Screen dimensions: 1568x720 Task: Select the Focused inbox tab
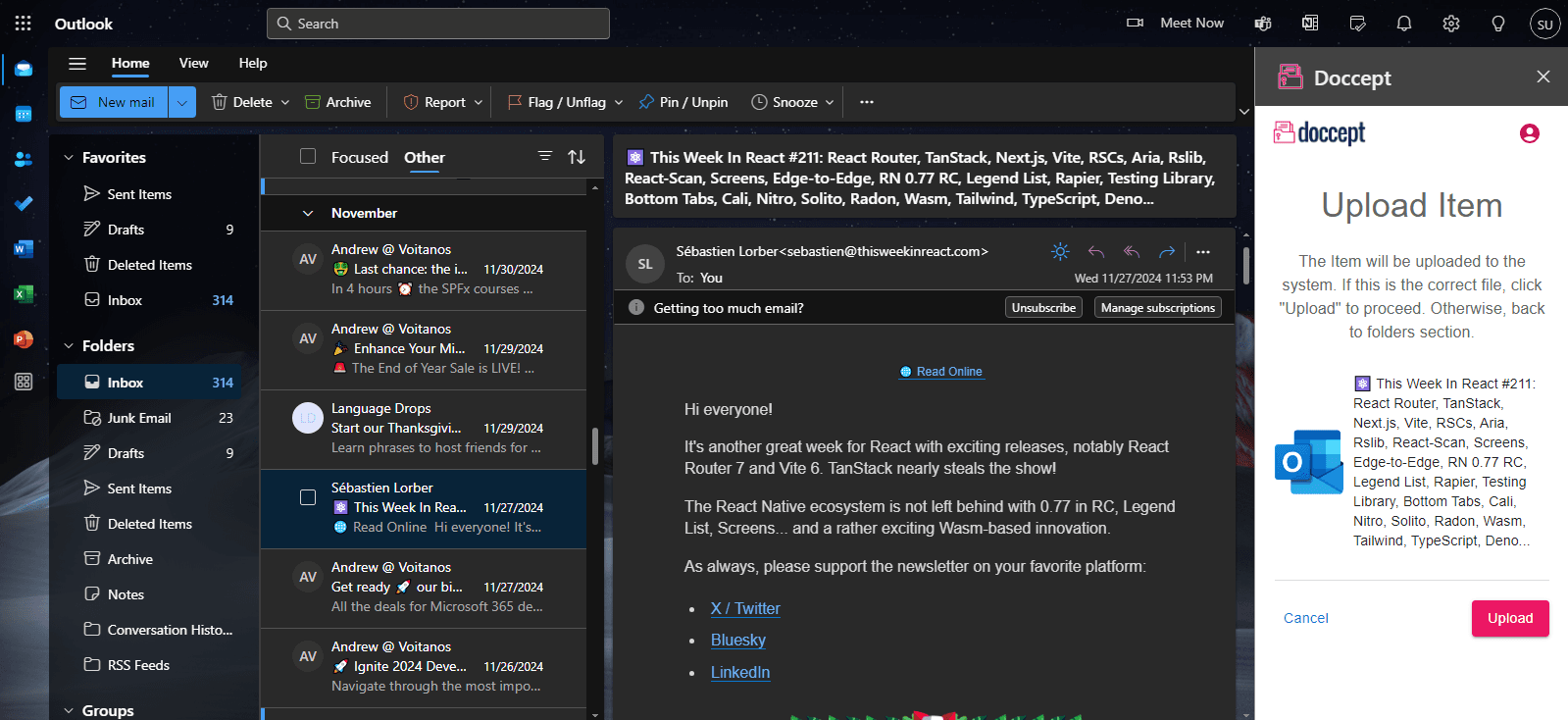pyautogui.click(x=360, y=157)
